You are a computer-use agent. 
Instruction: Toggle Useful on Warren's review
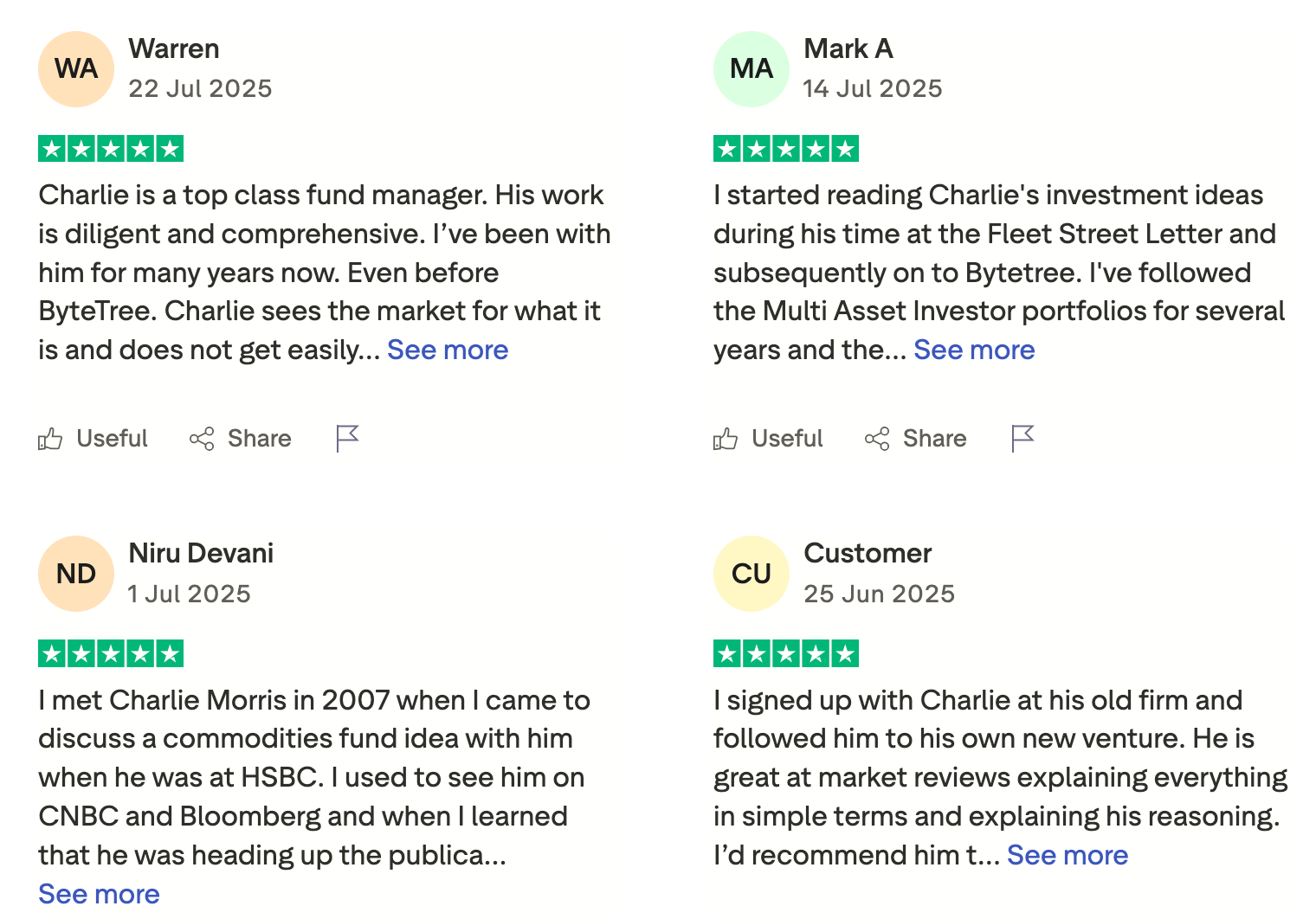(93, 439)
